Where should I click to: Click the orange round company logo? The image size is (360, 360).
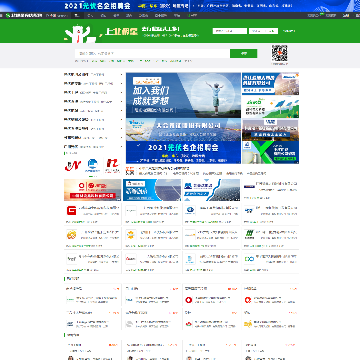coord(71,235)
